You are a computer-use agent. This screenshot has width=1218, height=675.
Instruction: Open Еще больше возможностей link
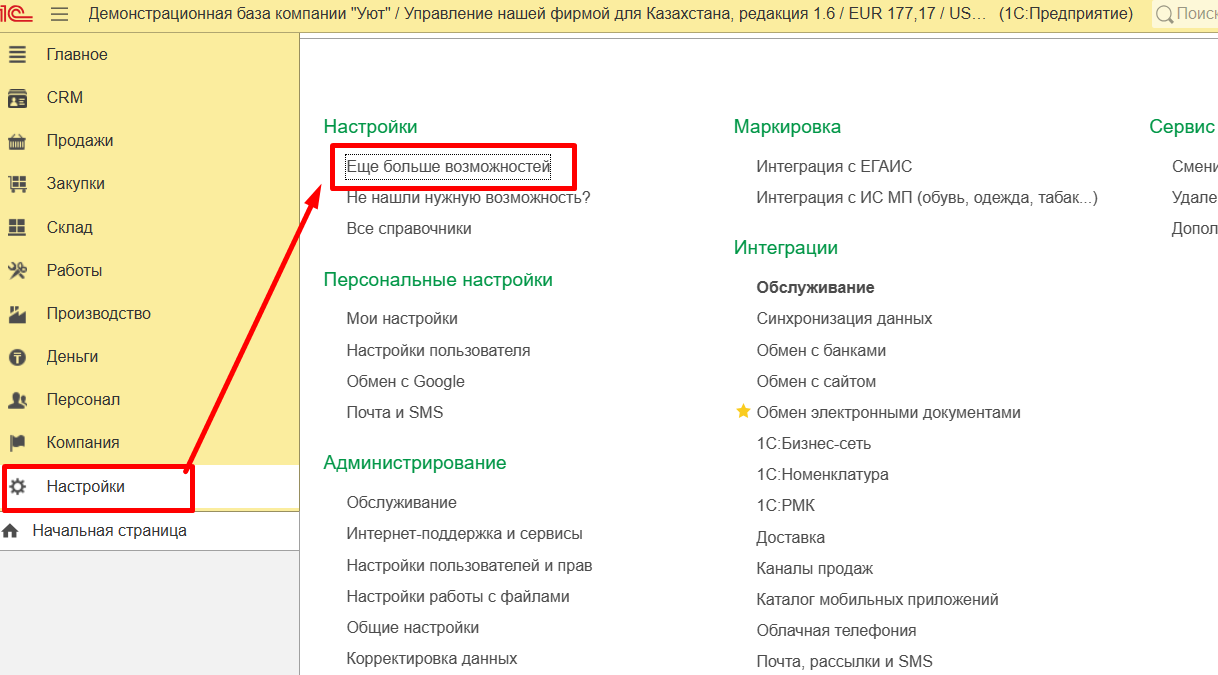point(448,167)
